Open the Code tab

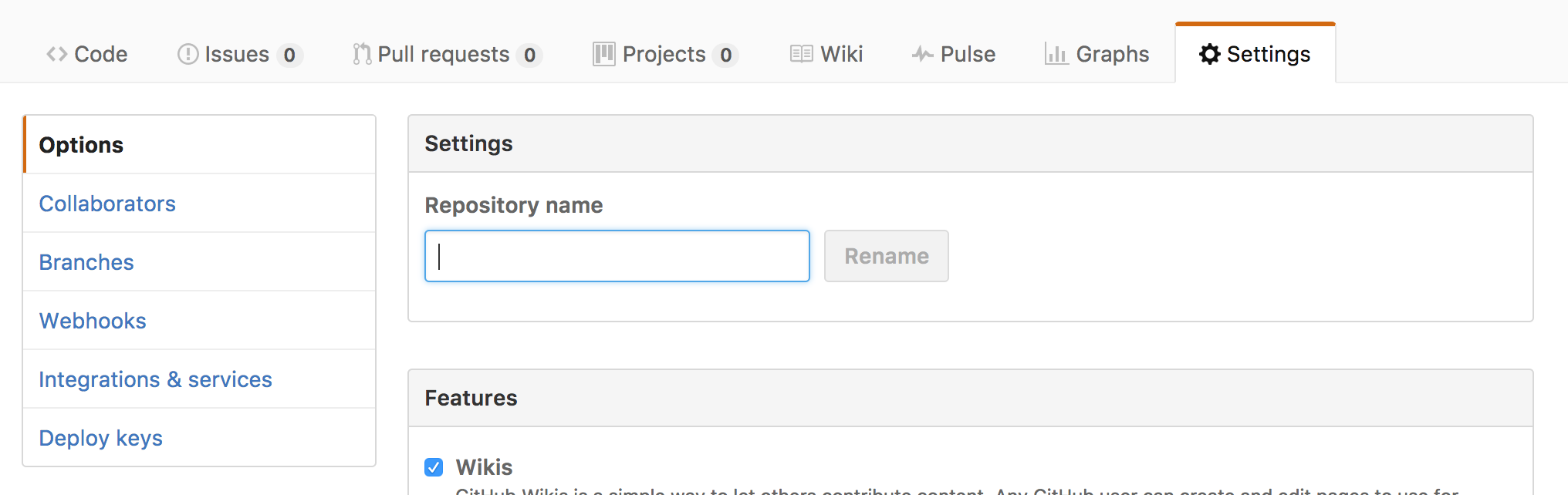87,54
